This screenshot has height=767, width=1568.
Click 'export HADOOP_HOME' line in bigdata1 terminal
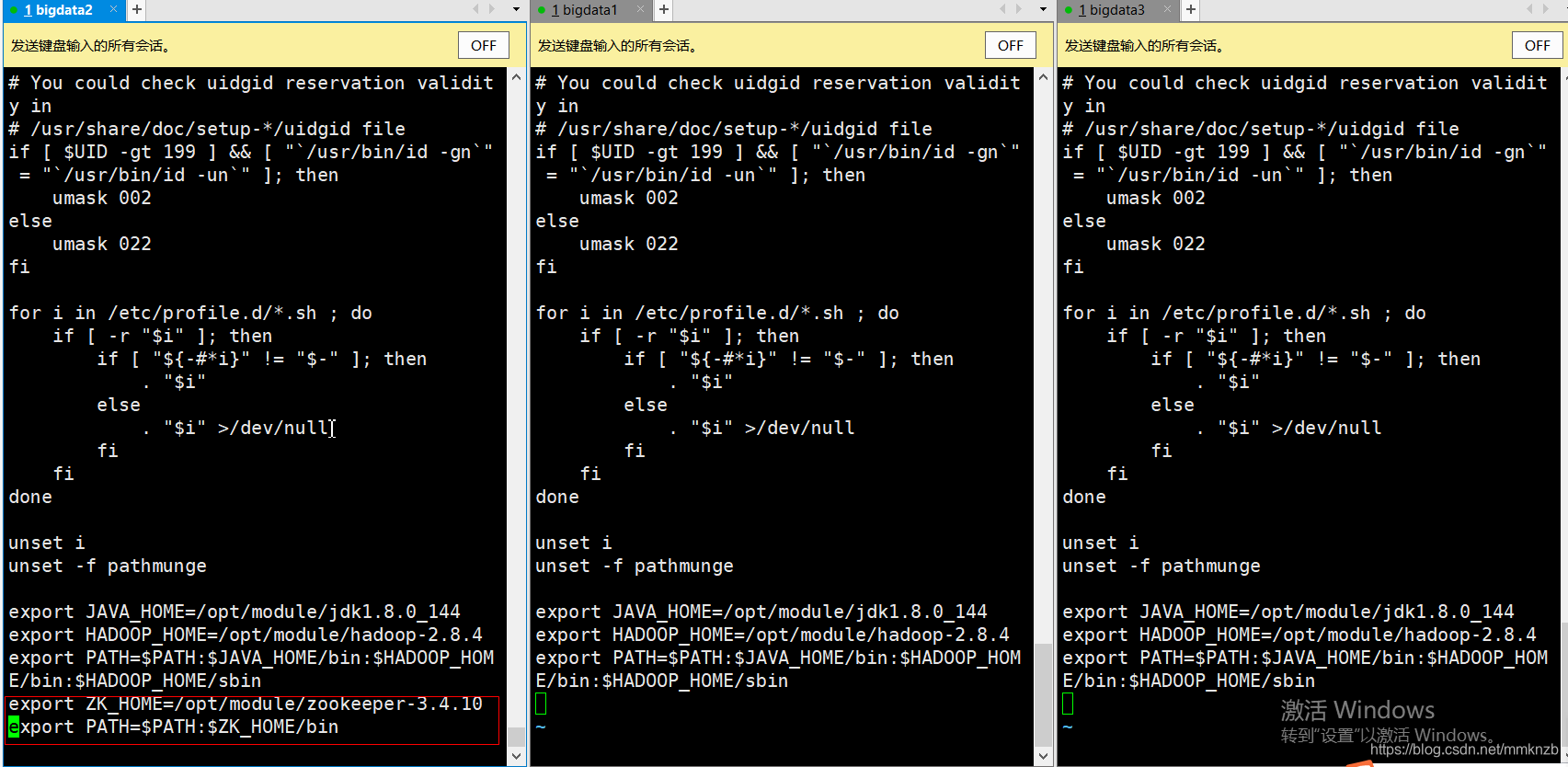(773, 635)
